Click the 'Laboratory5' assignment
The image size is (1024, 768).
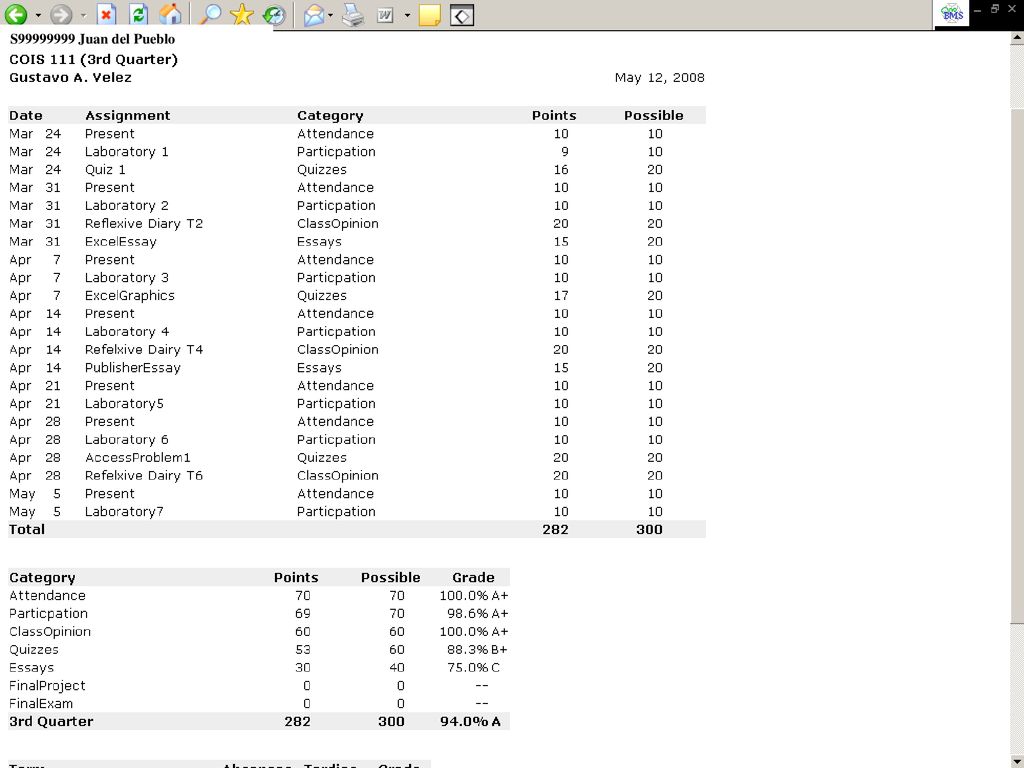[x=124, y=404]
